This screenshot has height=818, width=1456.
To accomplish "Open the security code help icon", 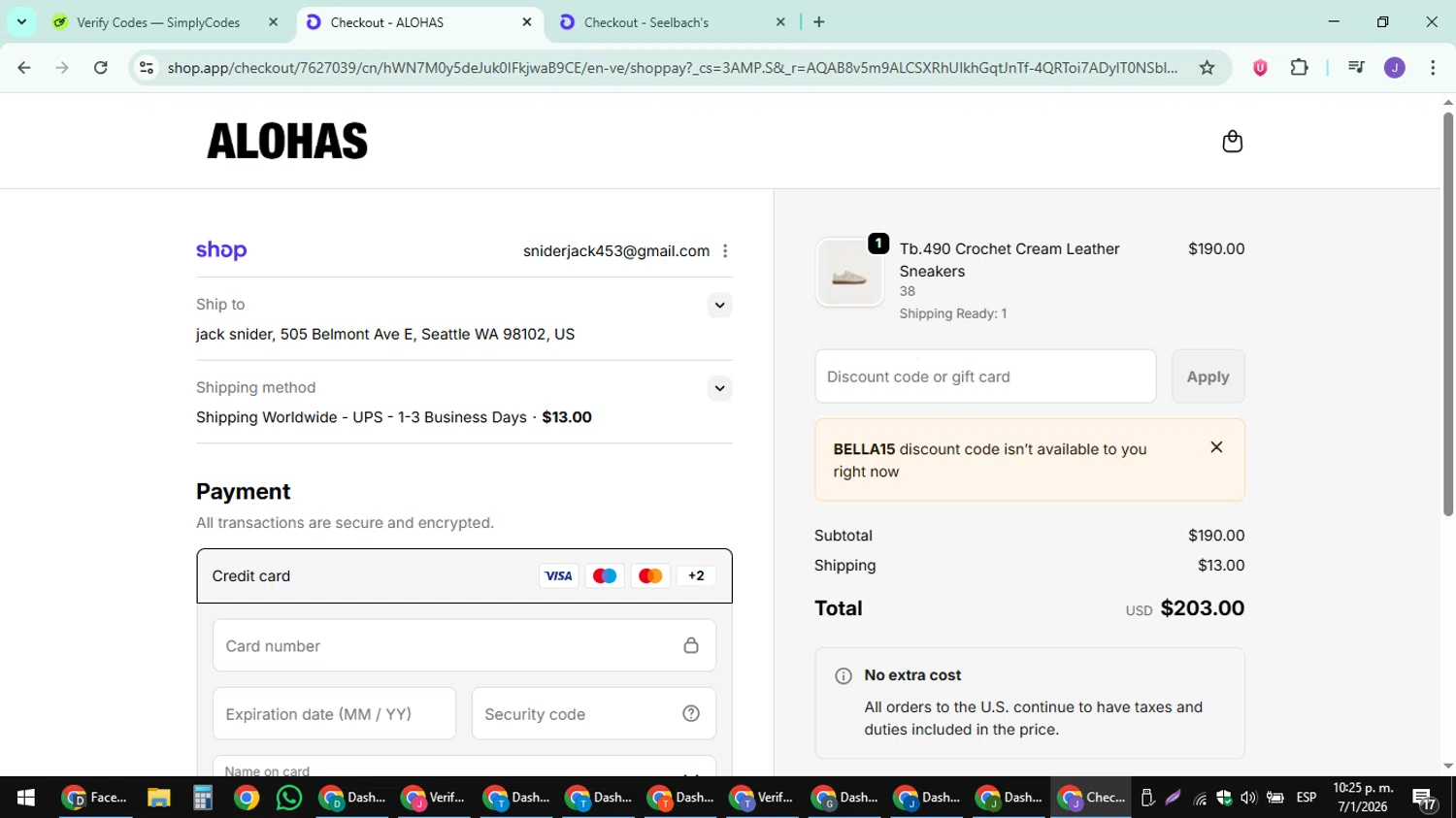I will coord(691,713).
